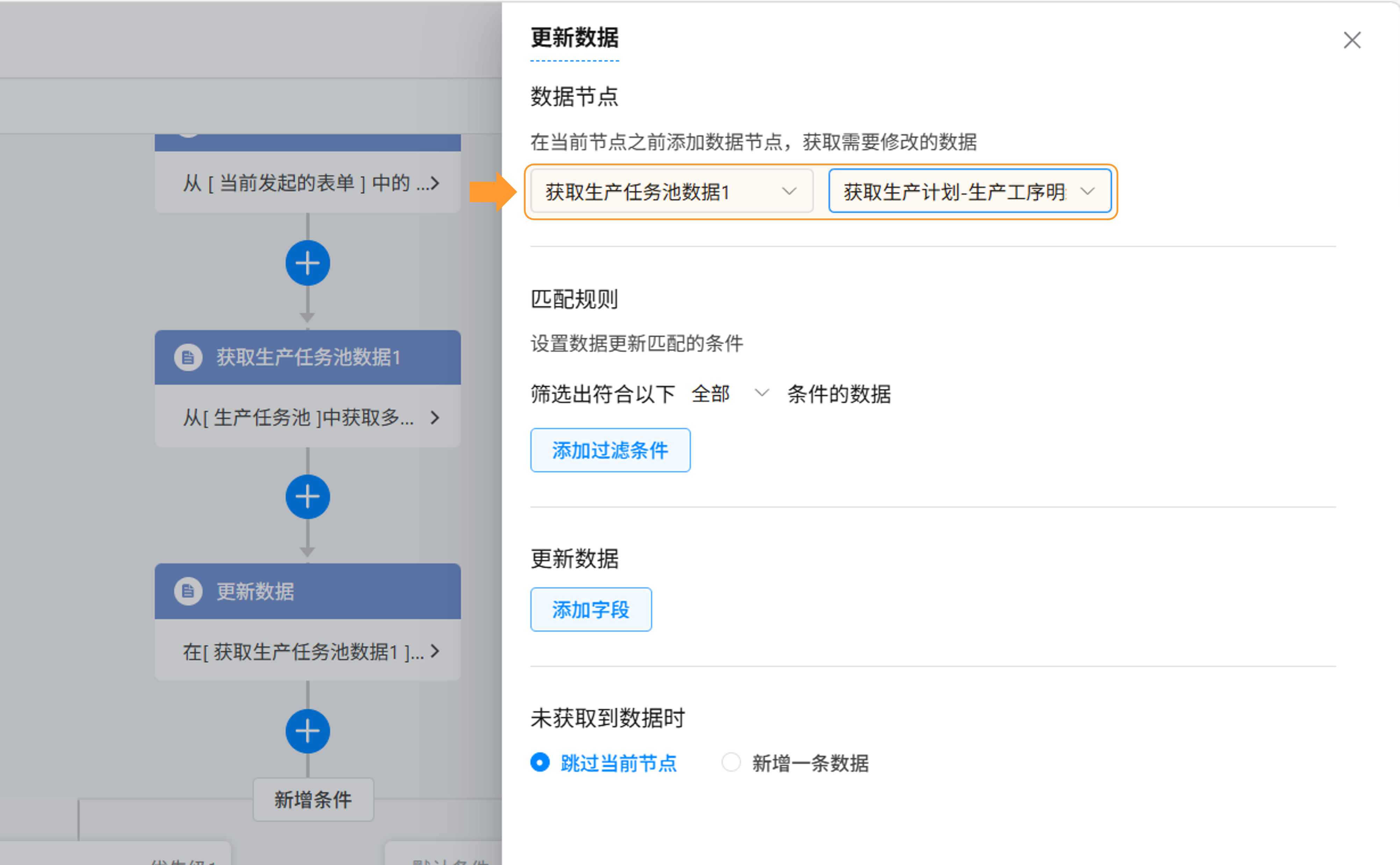1400x865 pixels.
Task: Click 新增条件 button in workflow
Action: 313,799
